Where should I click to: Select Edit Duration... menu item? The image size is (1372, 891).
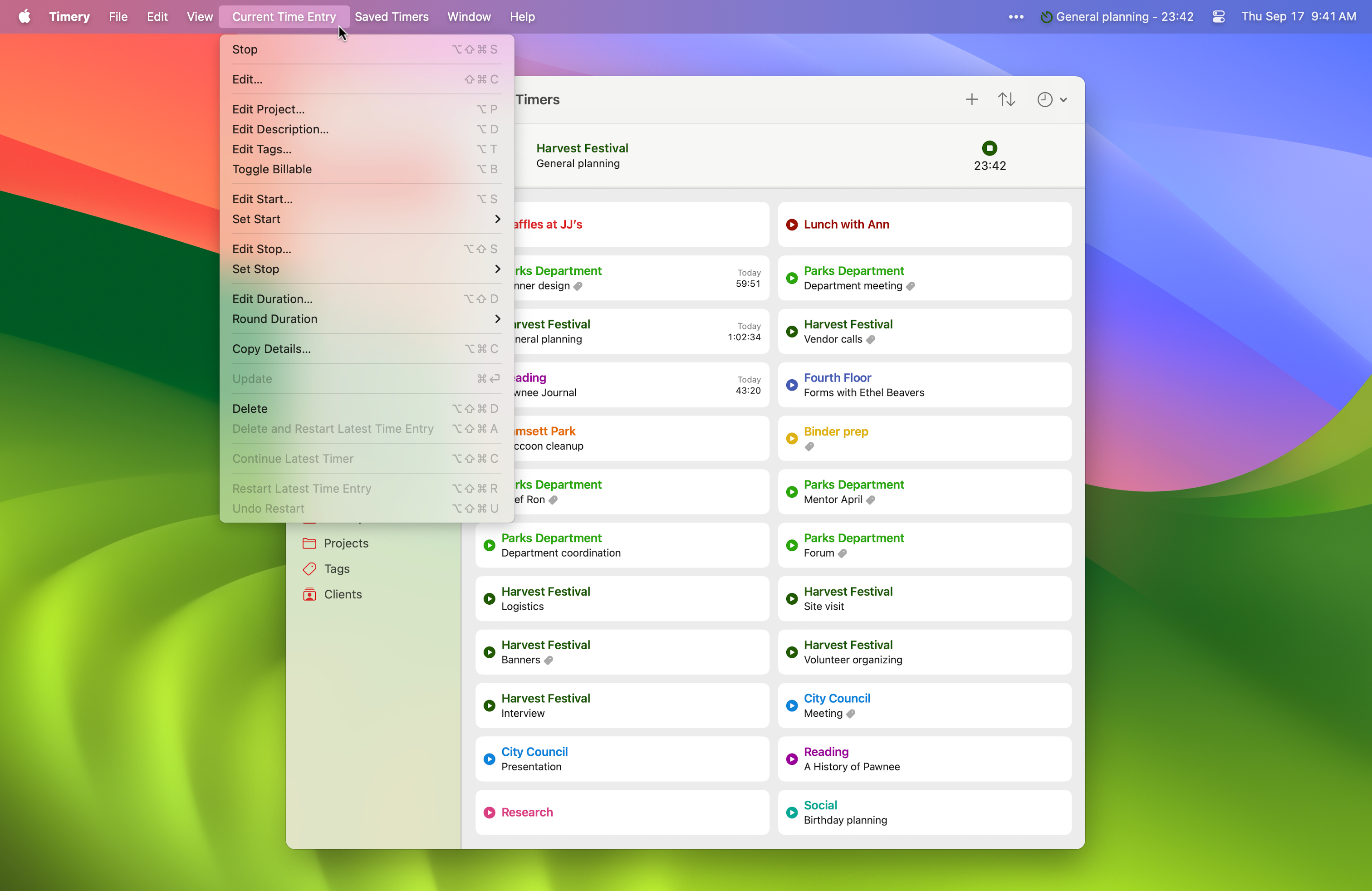[367, 299]
